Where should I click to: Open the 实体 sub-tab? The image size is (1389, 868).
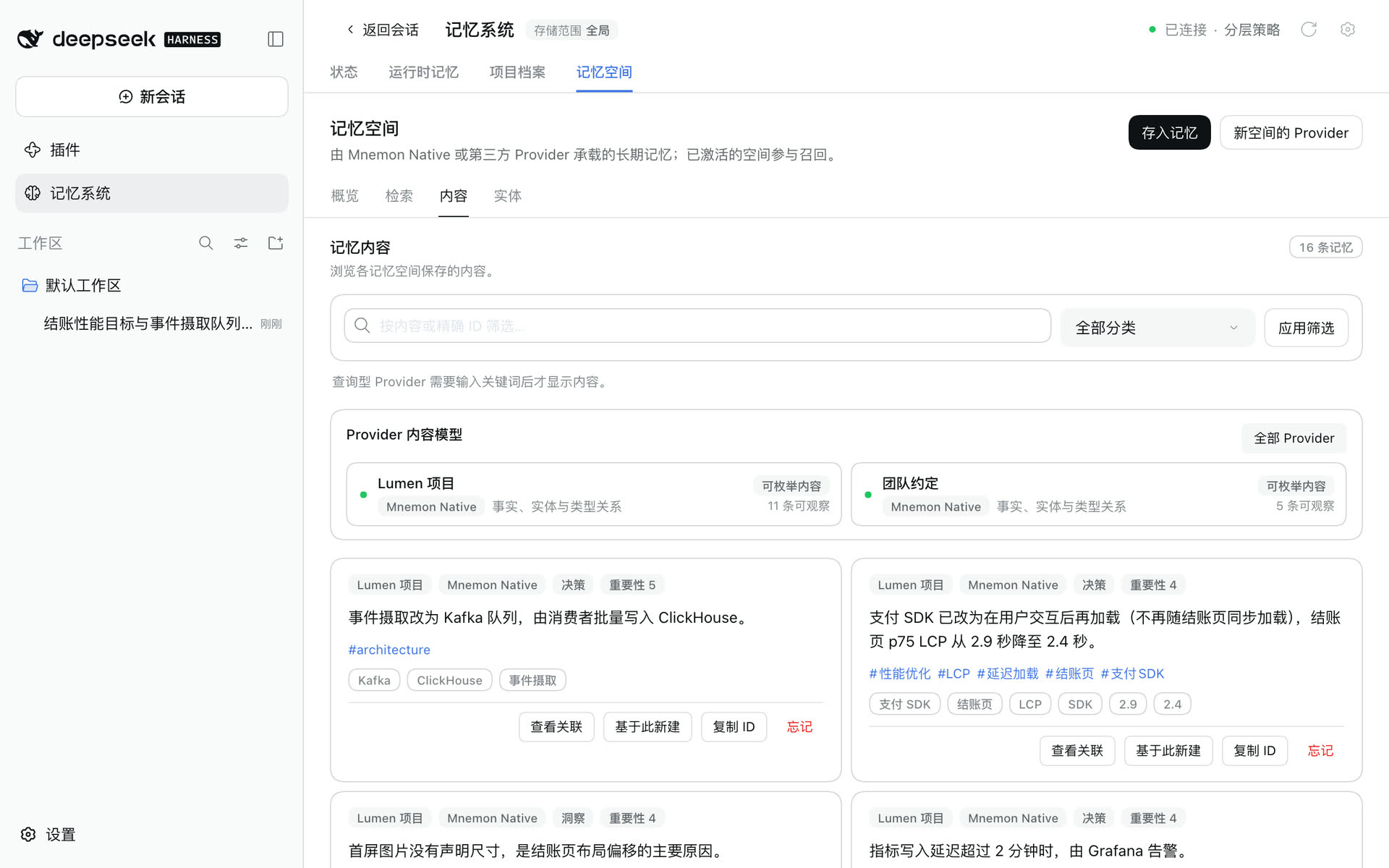508,196
